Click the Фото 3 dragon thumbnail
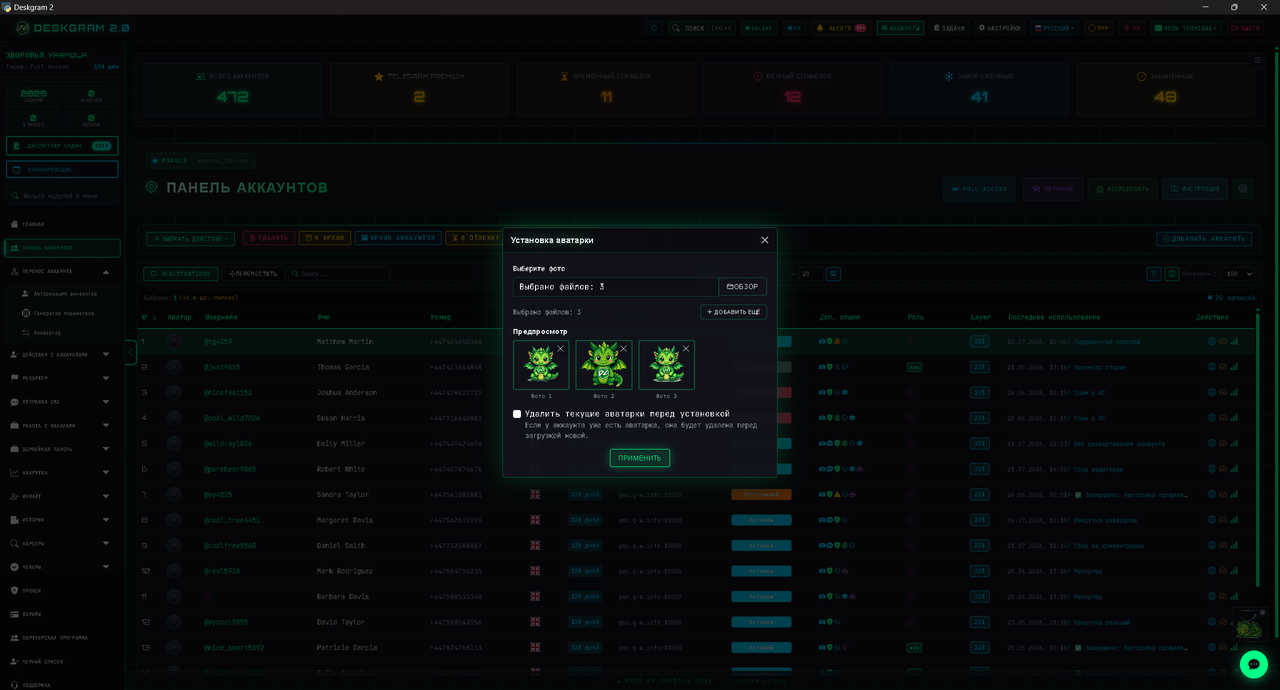Screen dimensions: 1280x690 click(x=667, y=365)
